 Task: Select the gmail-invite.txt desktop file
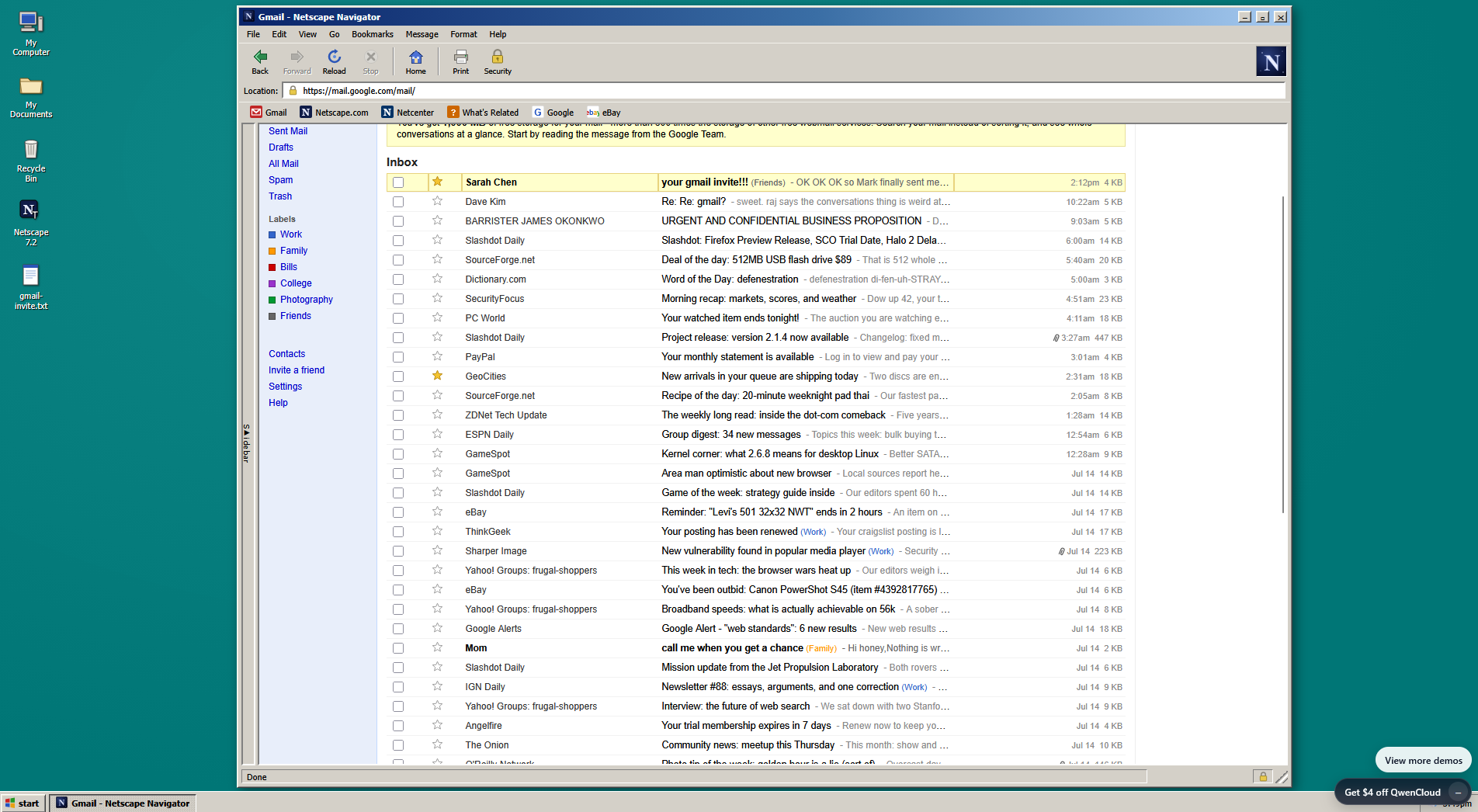(x=31, y=287)
